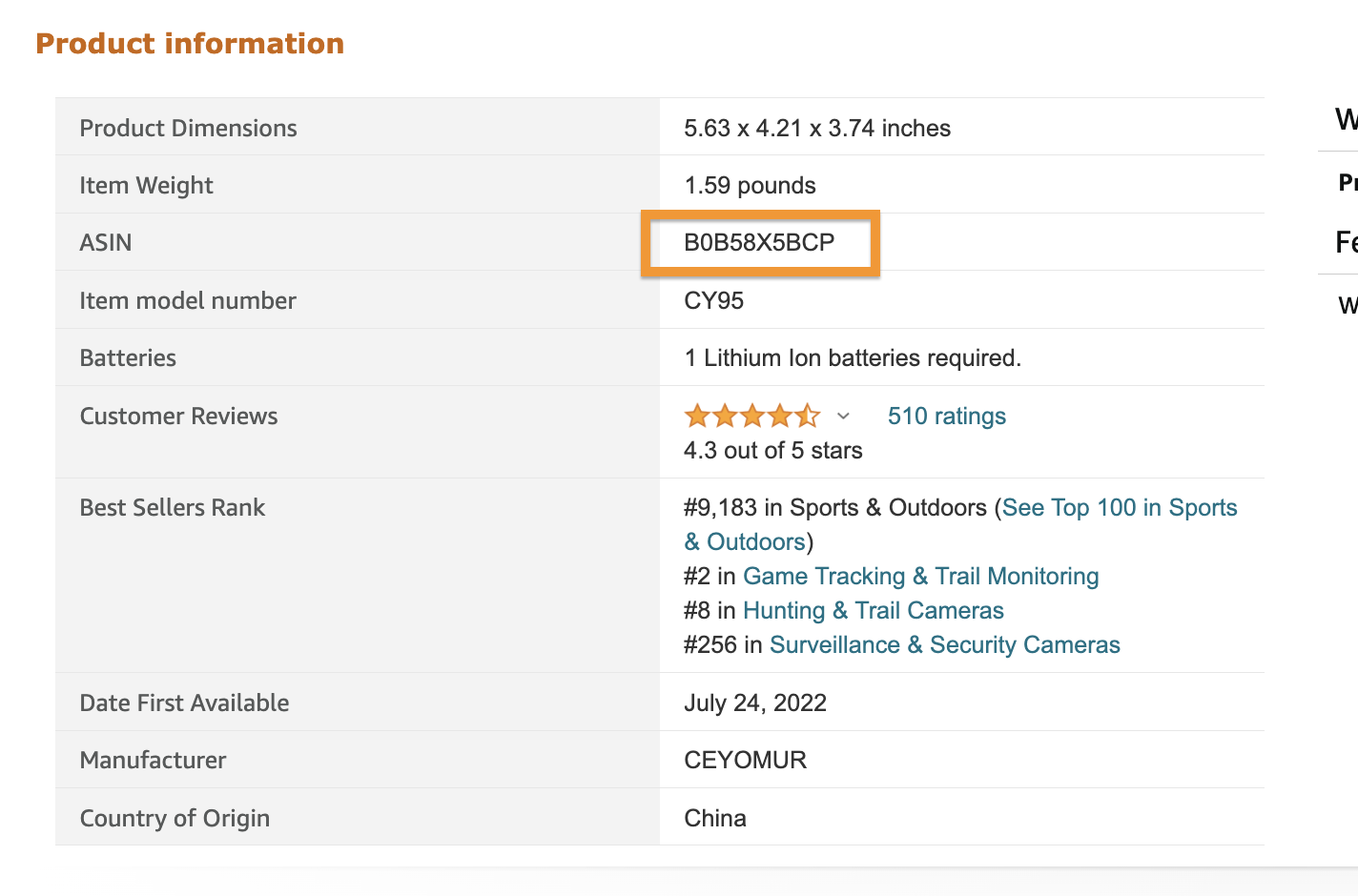Screen dimensions: 1358x896
Task: Click the 5.63 x 4.21 x 3.74 inches value
Action: coord(817,128)
